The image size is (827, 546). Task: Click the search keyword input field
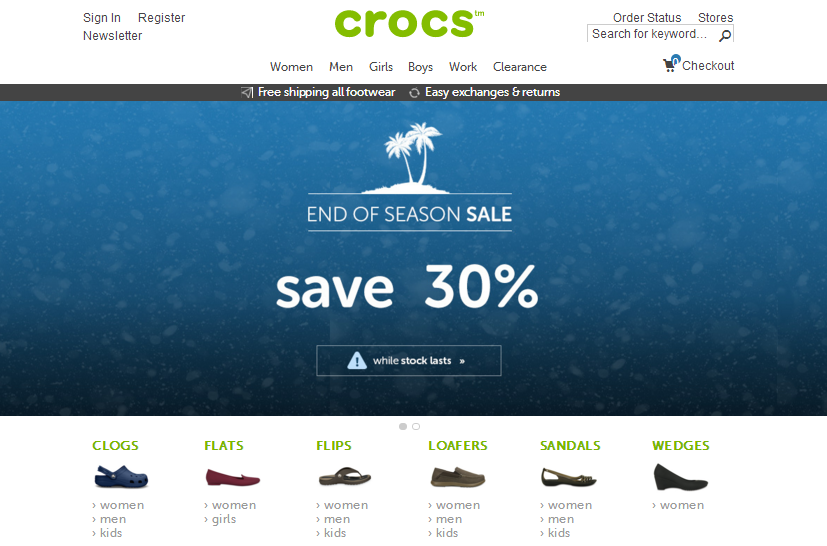[x=652, y=34]
